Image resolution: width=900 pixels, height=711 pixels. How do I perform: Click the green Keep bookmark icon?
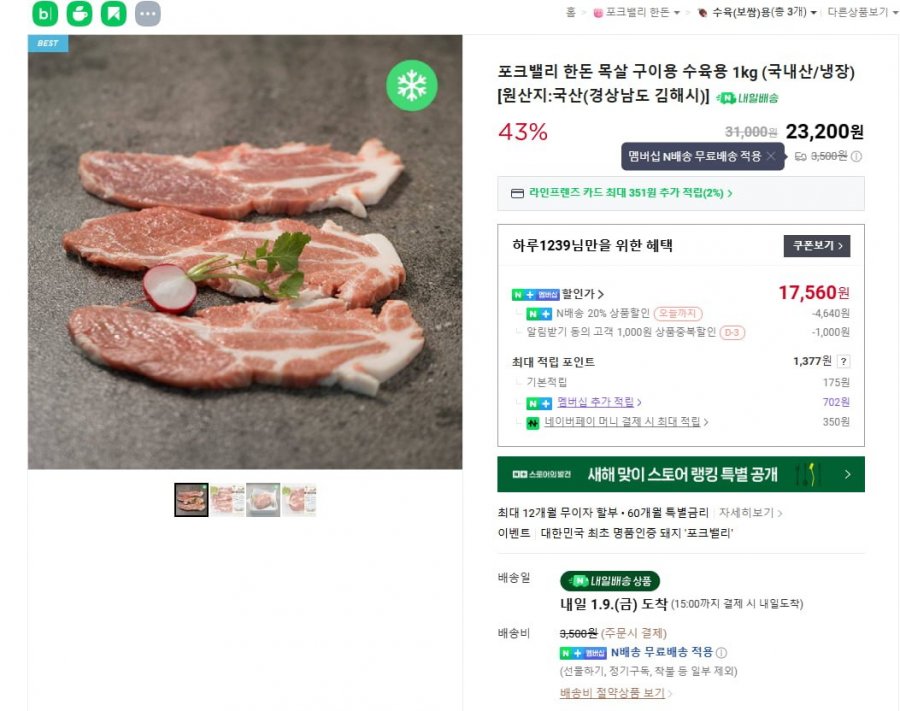[114, 14]
